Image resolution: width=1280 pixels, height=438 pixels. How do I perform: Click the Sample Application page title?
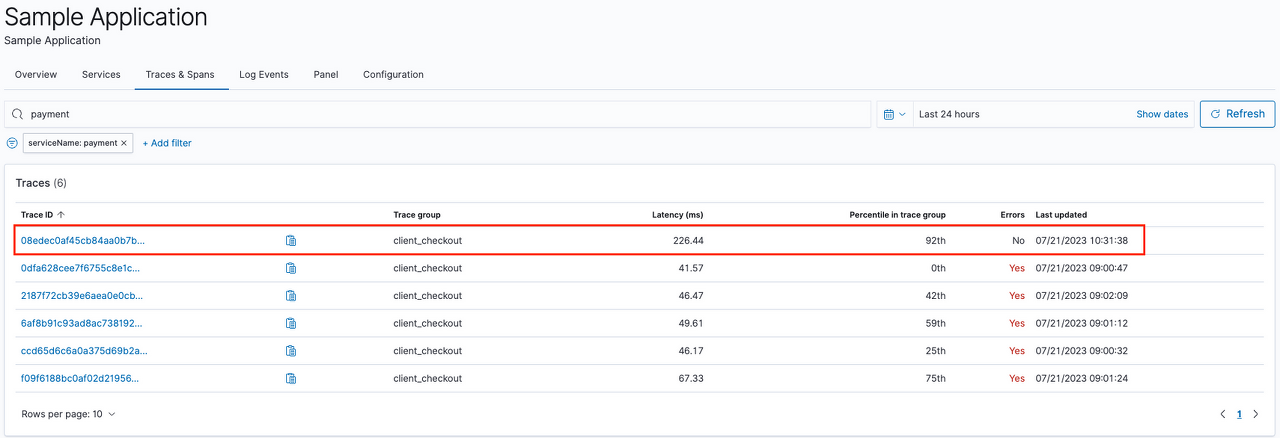pyautogui.click(x=106, y=17)
